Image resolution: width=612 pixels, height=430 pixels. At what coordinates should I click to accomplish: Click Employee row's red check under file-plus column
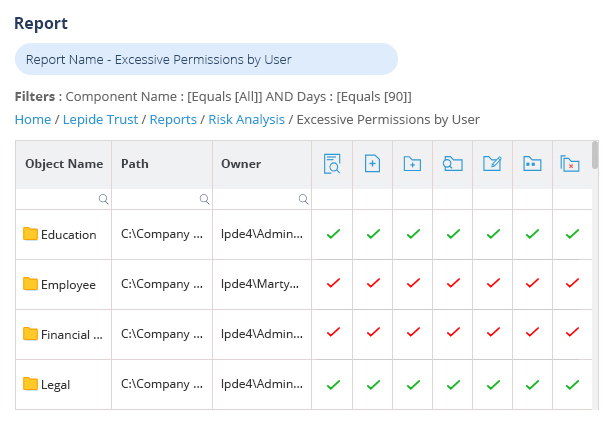374,283
